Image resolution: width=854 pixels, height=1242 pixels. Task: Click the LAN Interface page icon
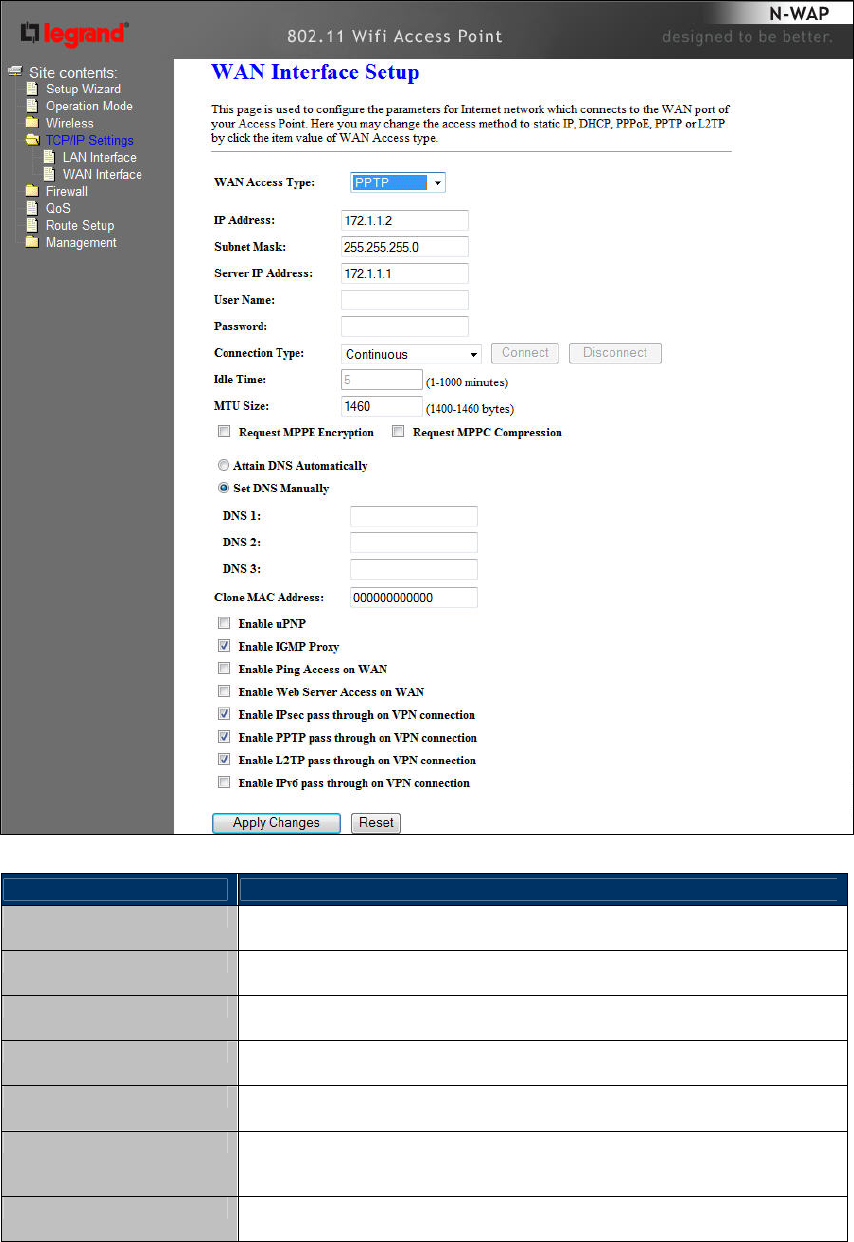click(x=50, y=157)
